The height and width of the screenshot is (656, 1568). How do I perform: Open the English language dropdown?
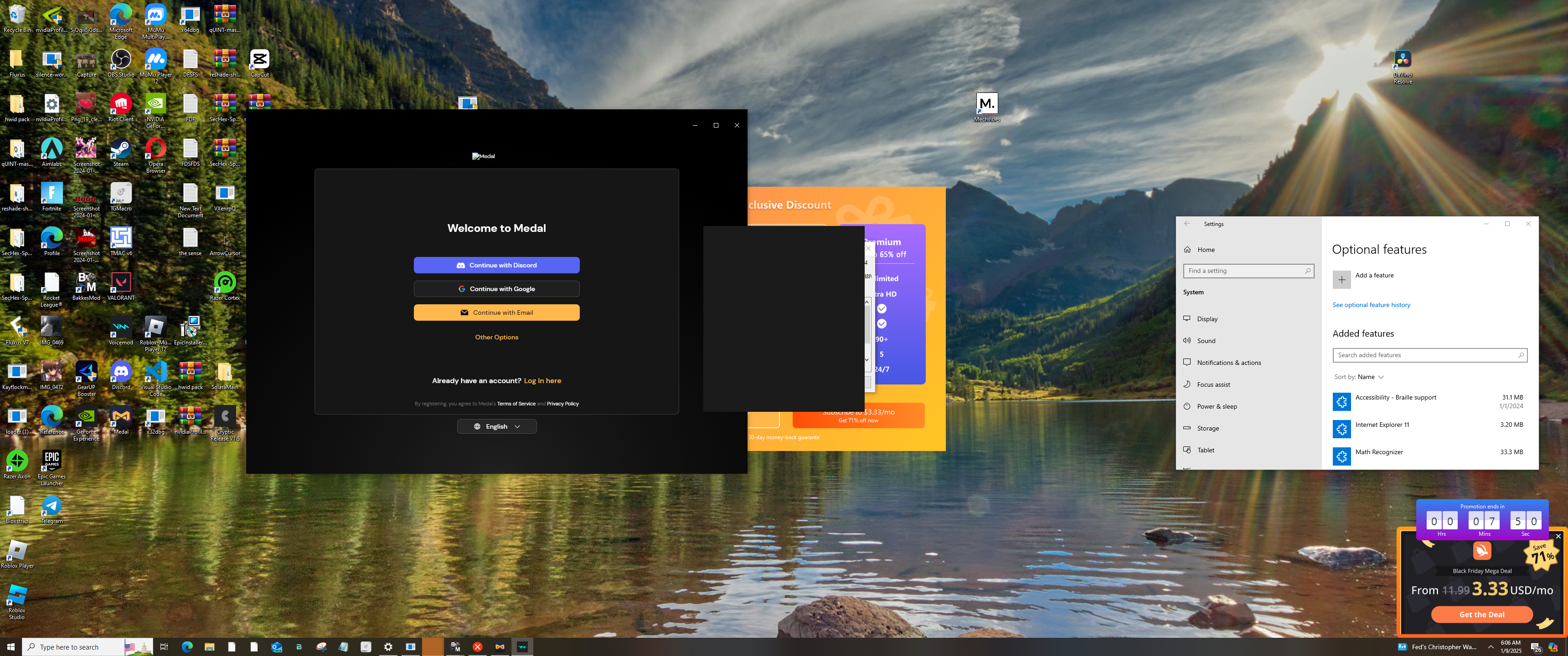496,426
